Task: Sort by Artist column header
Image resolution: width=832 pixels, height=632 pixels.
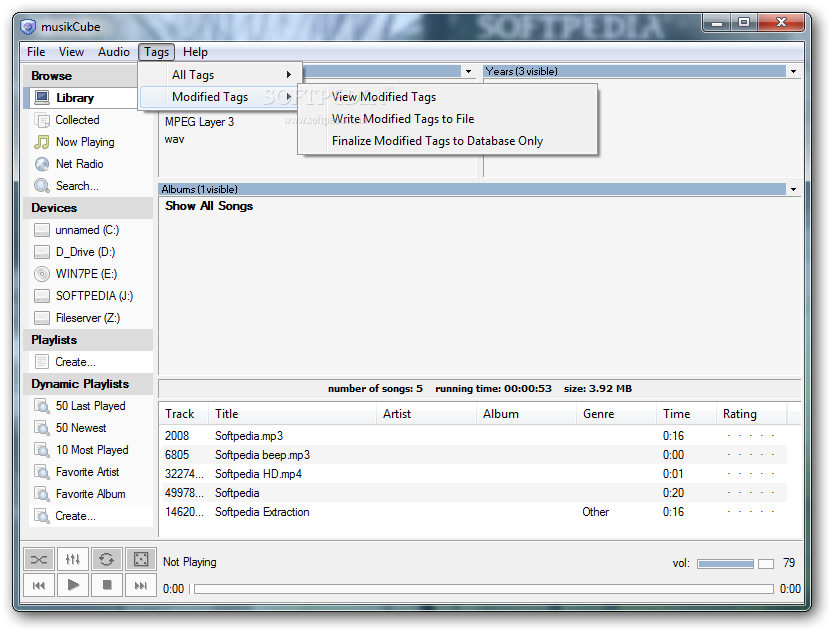Action: [427, 414]
